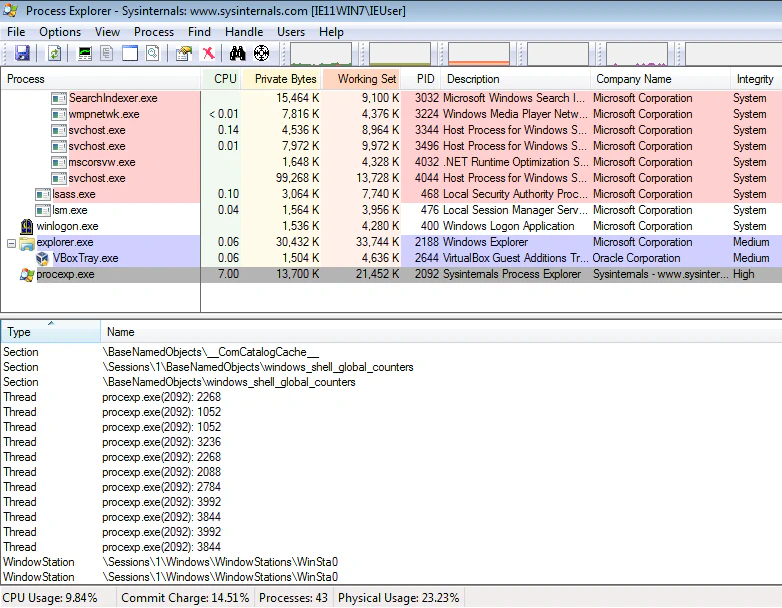Select svchost.exe with PID 4044
782x608 pixels.
coord(391,178)
